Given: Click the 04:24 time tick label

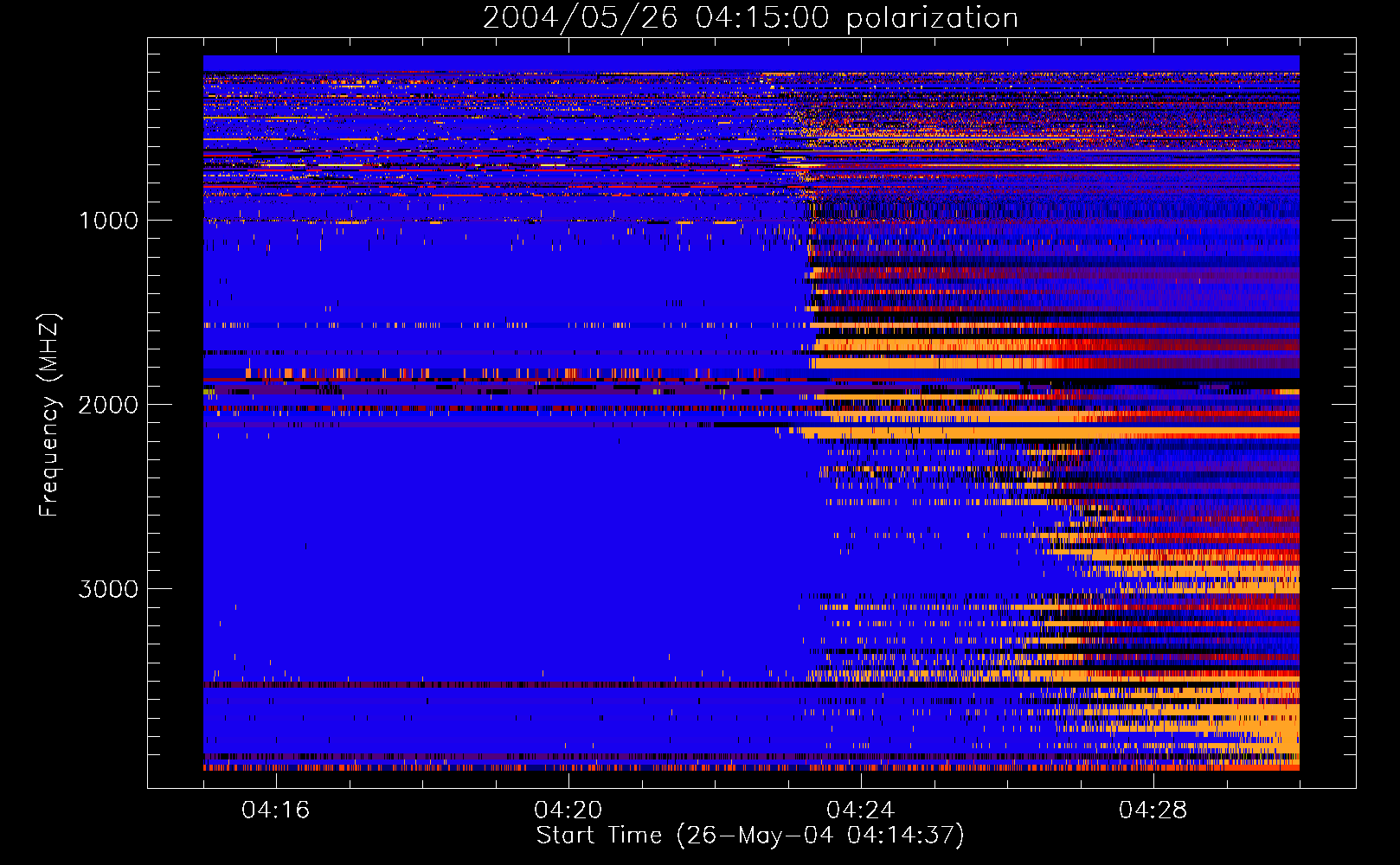Looking at the screenshot, I should click(x=860, y=810).
